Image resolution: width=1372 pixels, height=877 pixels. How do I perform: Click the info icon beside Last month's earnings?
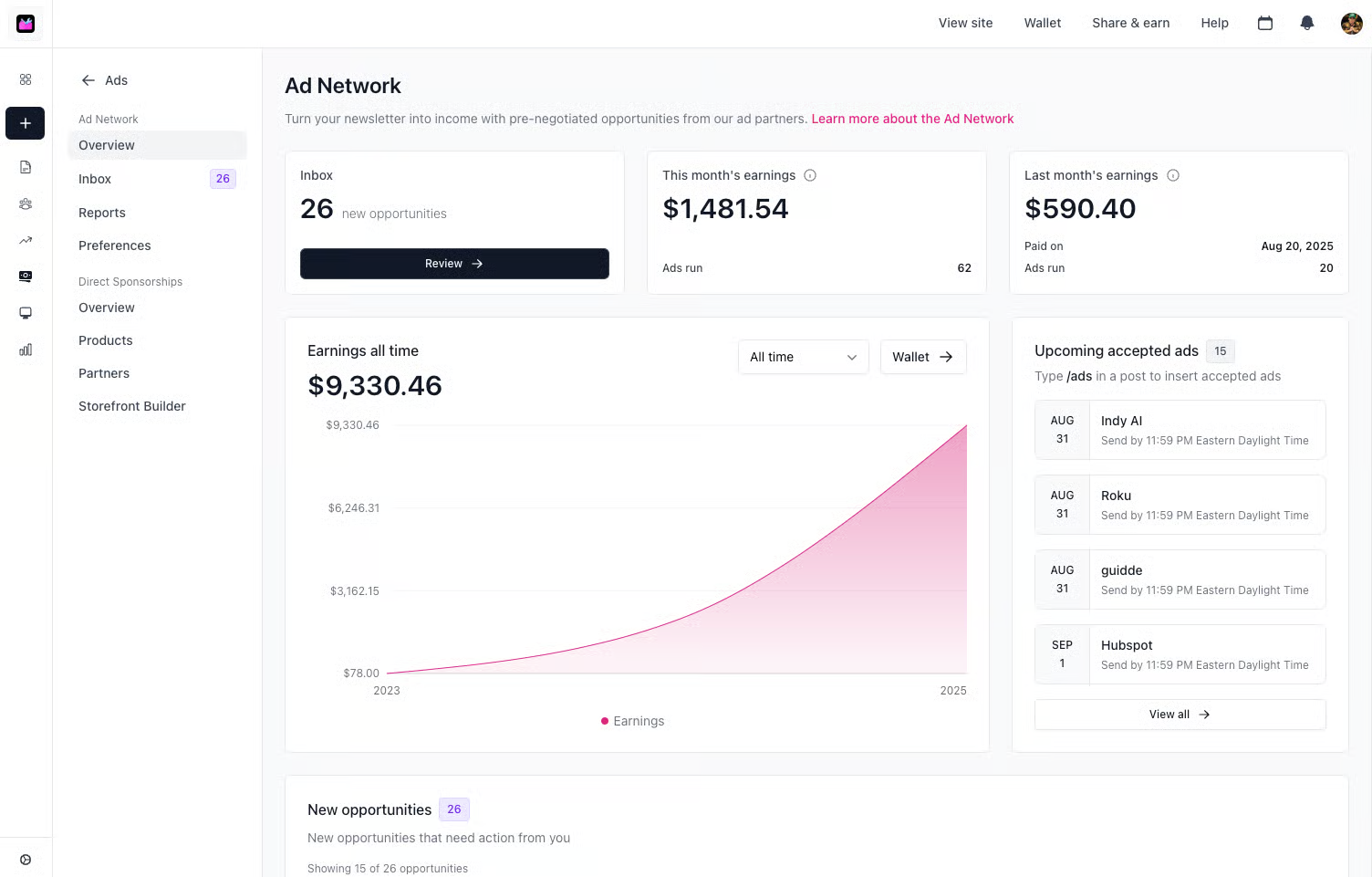tap(1172, 175)
